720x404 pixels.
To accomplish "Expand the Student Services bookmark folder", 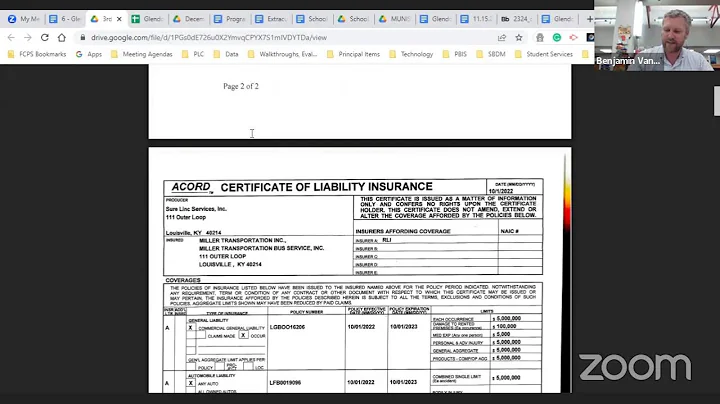I will (544, 54).
